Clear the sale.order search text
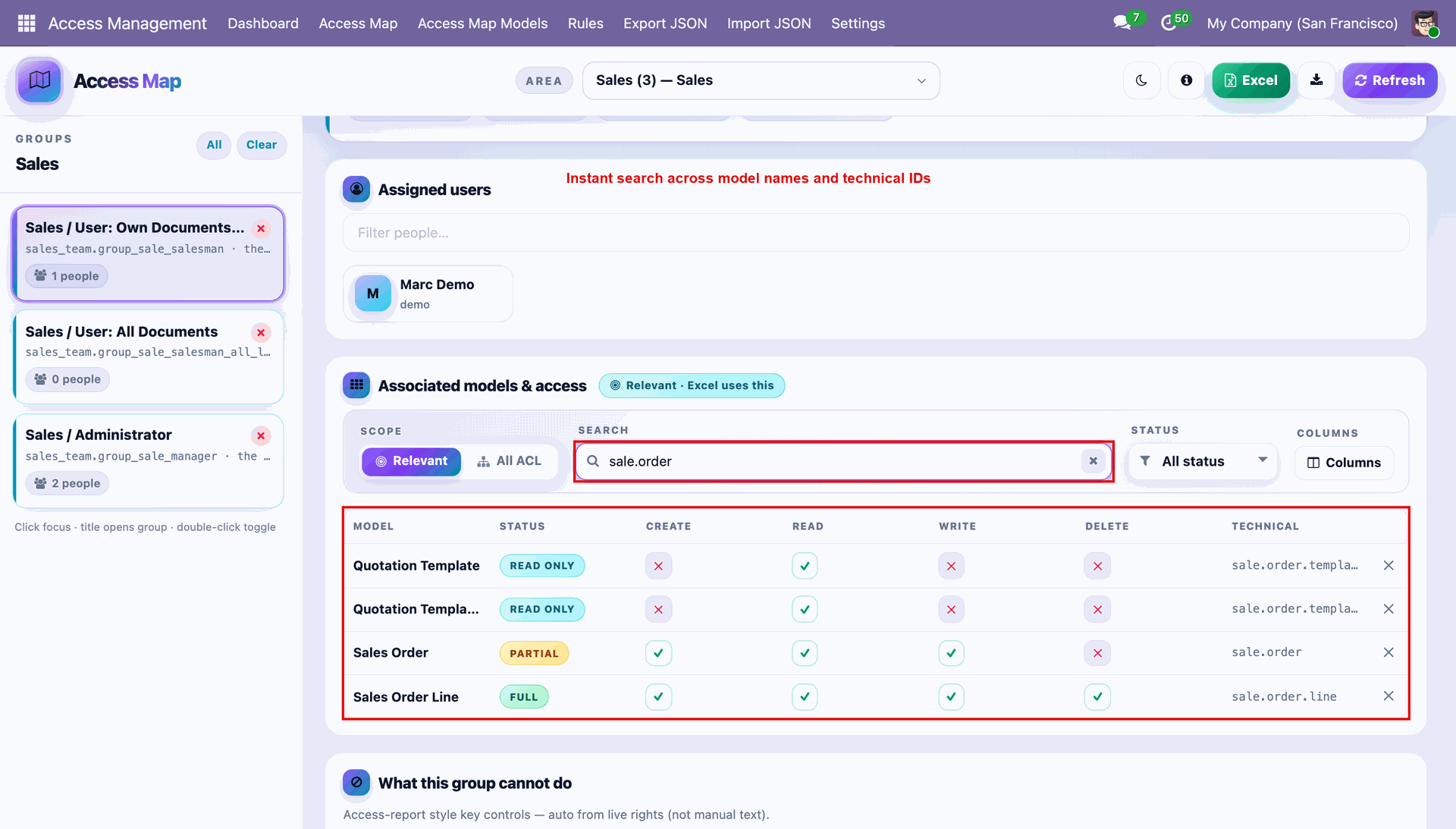Screen dimensions: 1456x829 point(1093,461)
